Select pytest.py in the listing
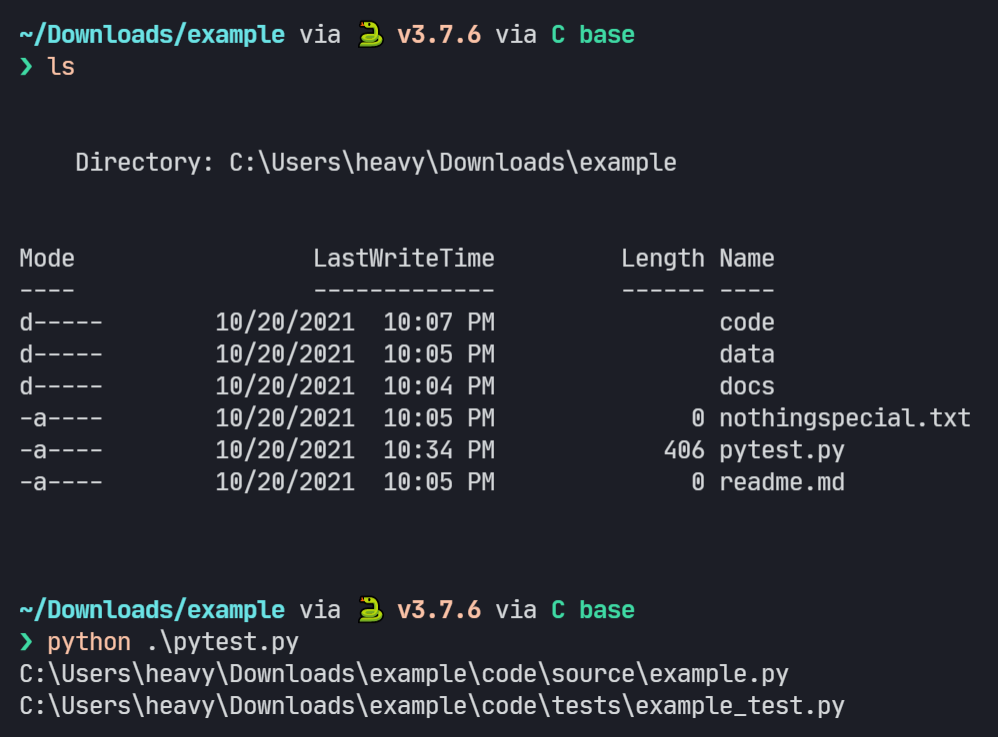 point(782,450)
